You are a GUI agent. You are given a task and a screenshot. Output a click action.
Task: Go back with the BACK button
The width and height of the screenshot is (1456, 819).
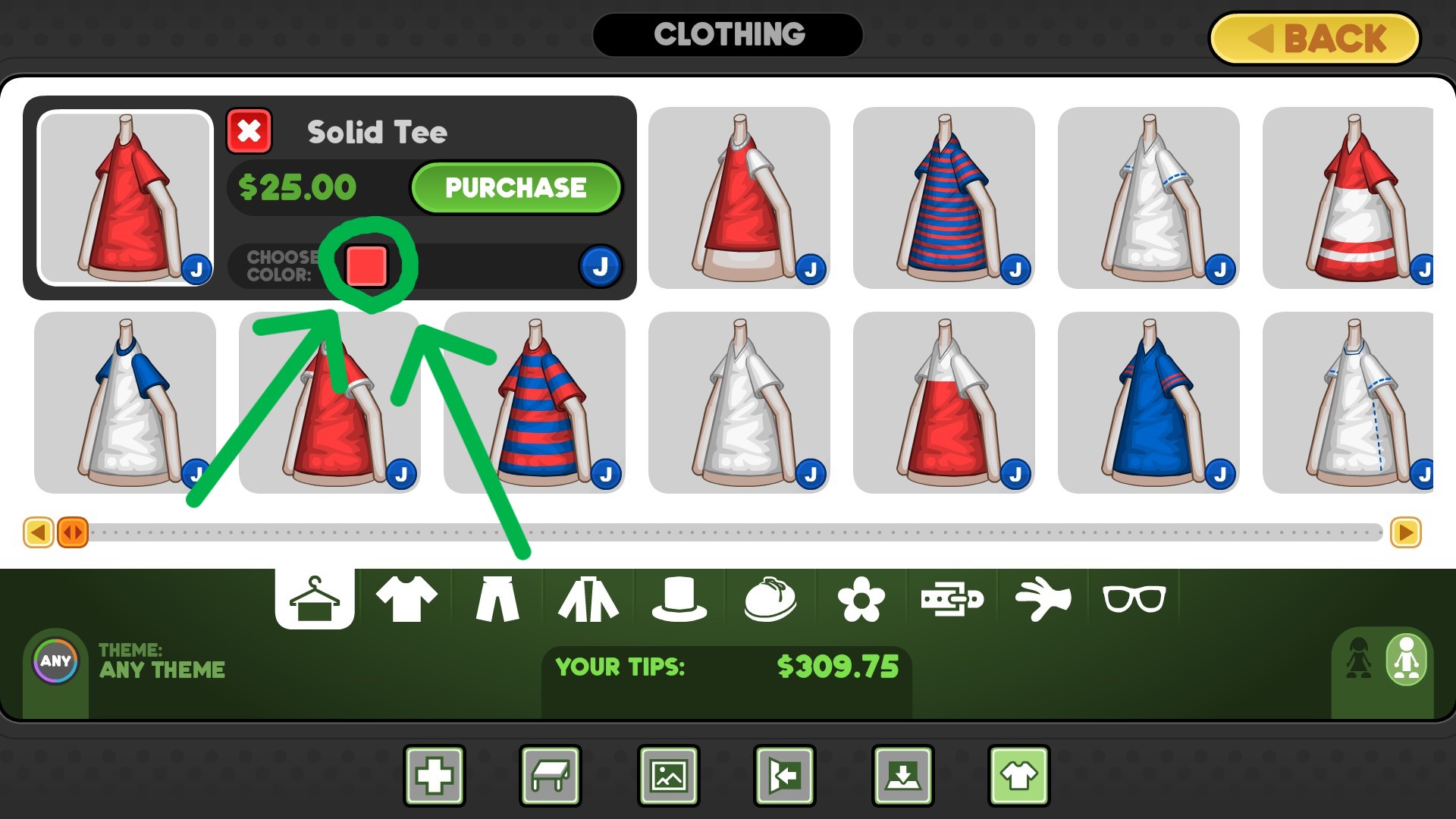1314,38
